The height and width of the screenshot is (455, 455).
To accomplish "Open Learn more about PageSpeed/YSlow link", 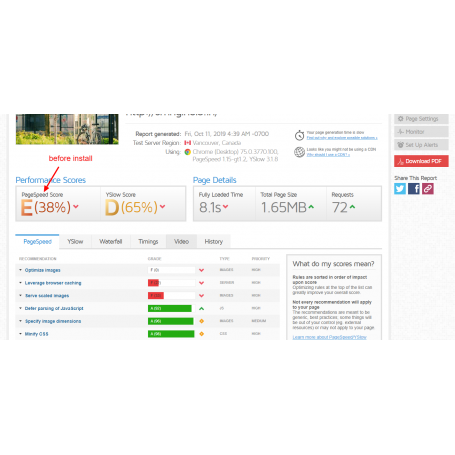I will coord(329,337).
